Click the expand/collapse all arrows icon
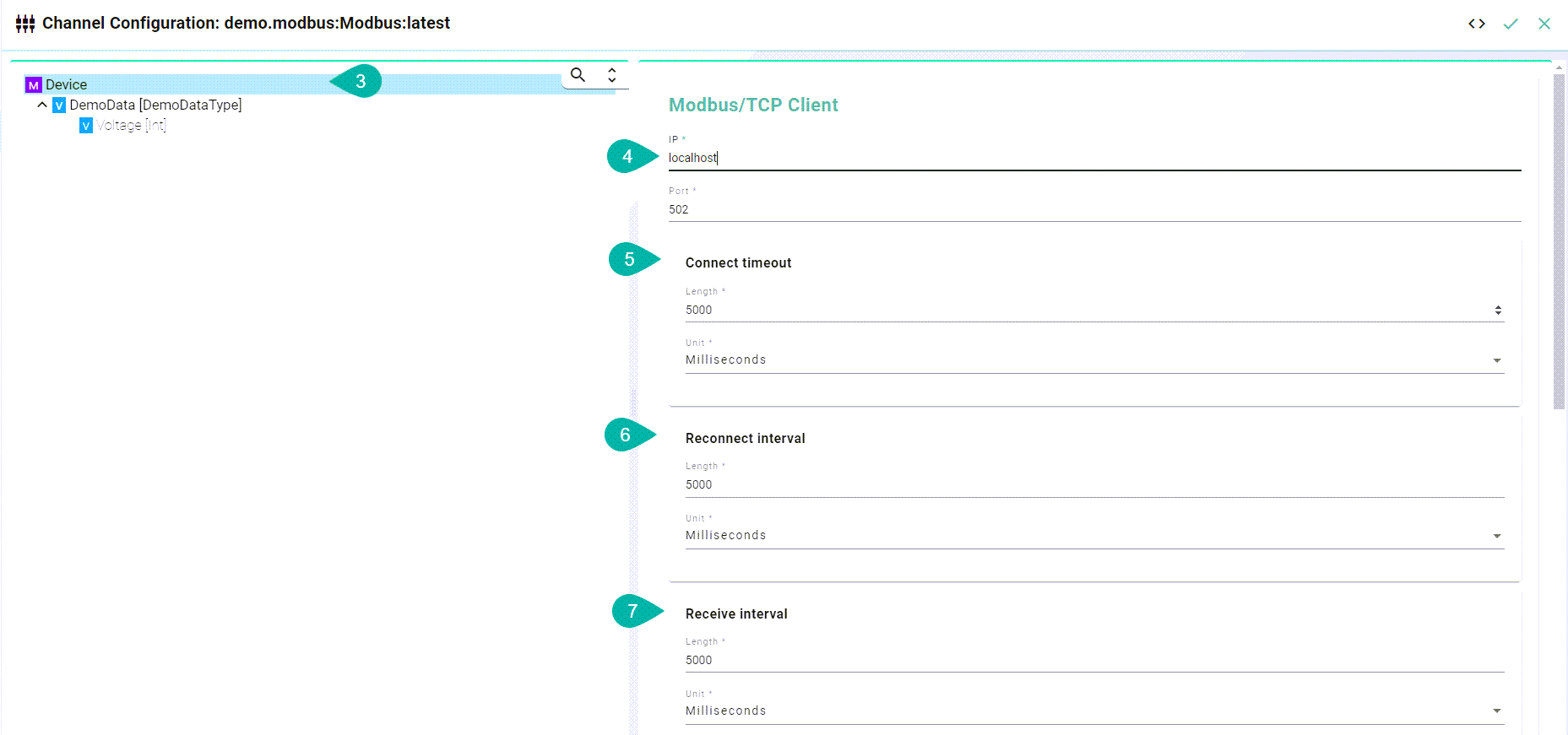The image size is (1568, 735). (612, 75)
